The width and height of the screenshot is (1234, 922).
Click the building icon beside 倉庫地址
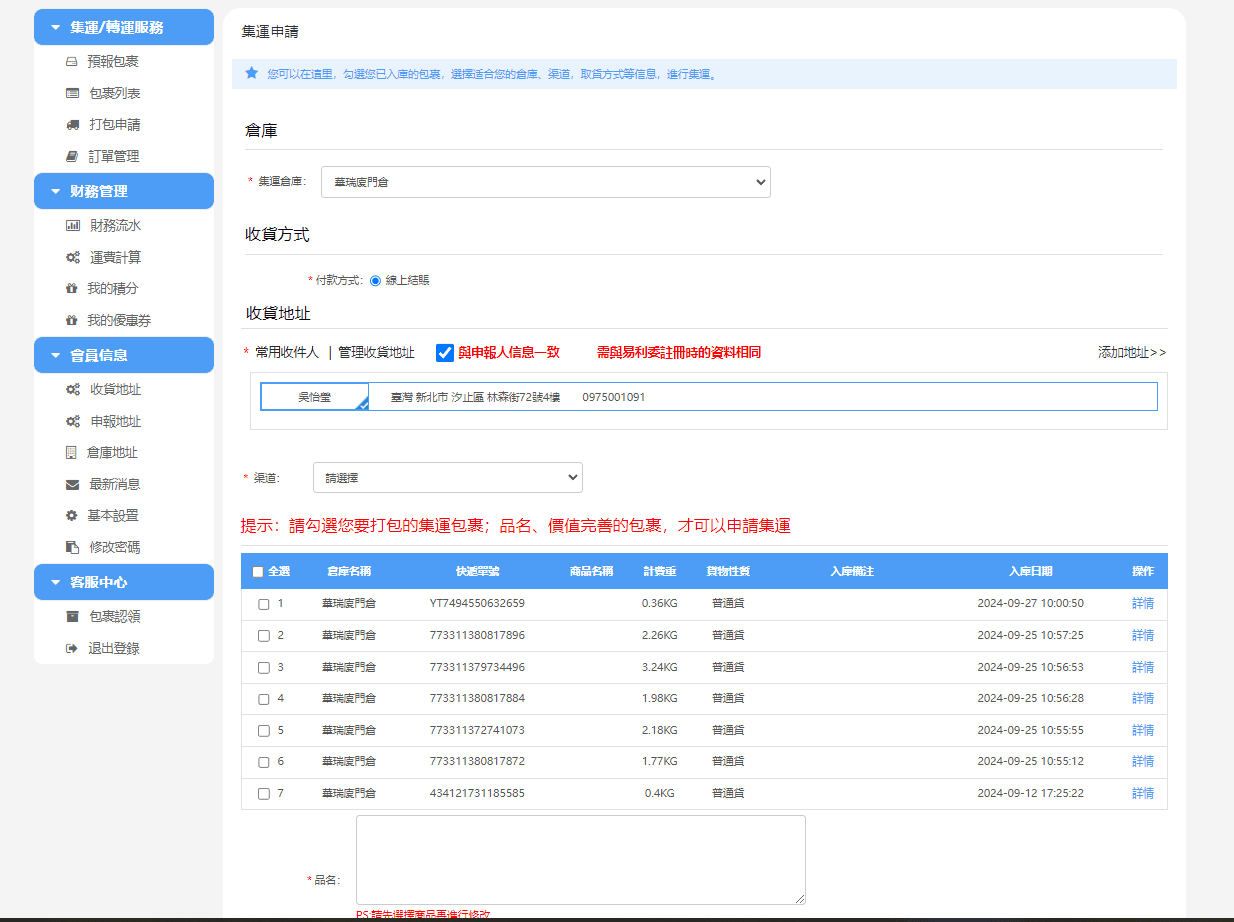pyautogui.click(x=71, y=452)
